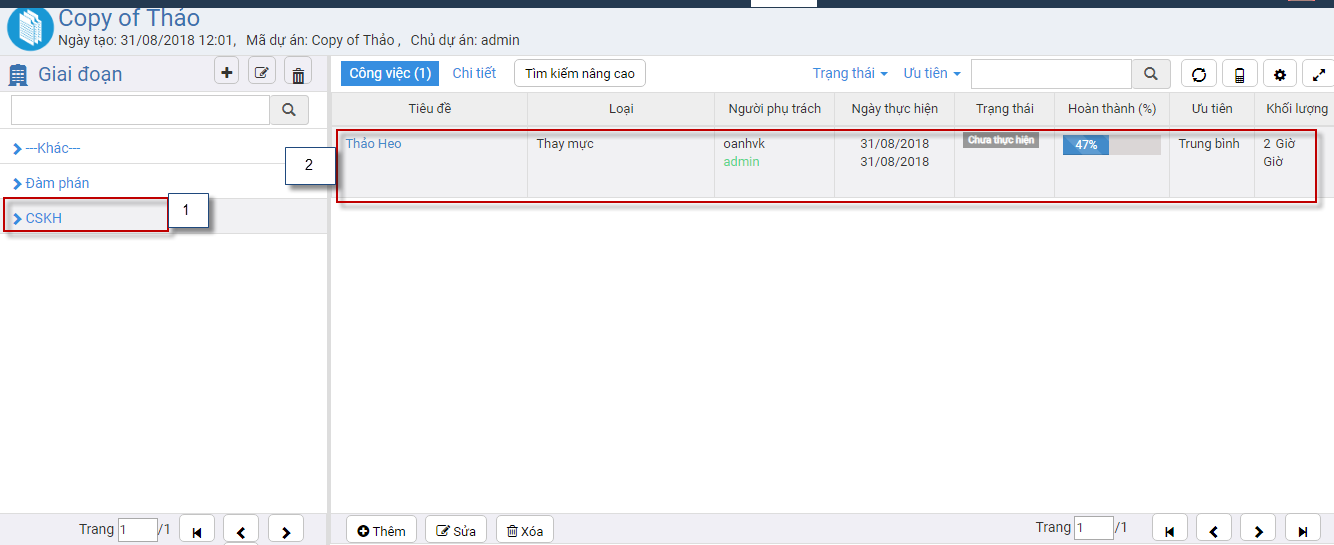1334x545 pixels.
Task: Click the plus icon to add a stage
Action: click(x=227, y=73)
